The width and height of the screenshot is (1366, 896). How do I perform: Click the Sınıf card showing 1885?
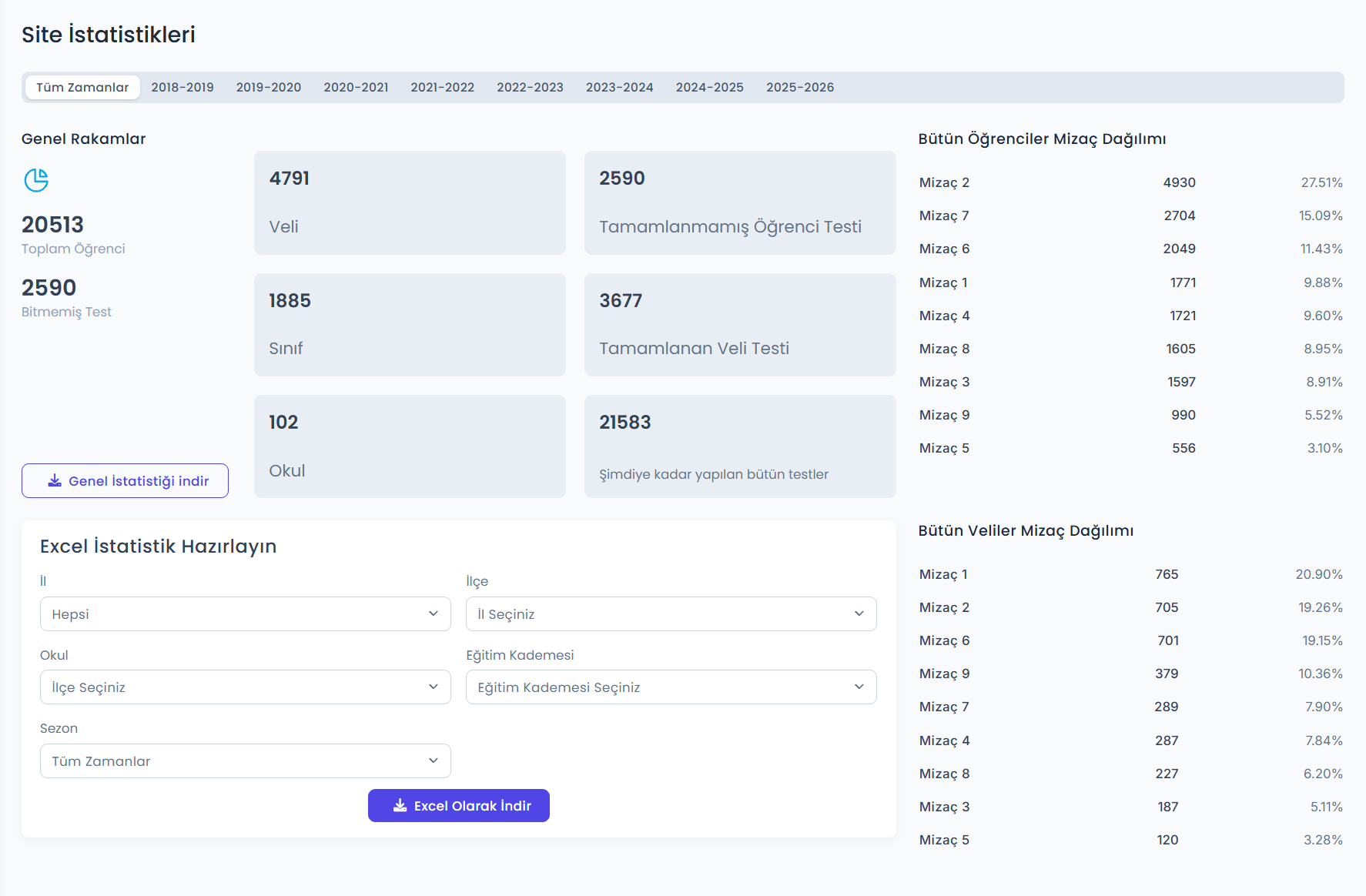[x=410, y=325]
